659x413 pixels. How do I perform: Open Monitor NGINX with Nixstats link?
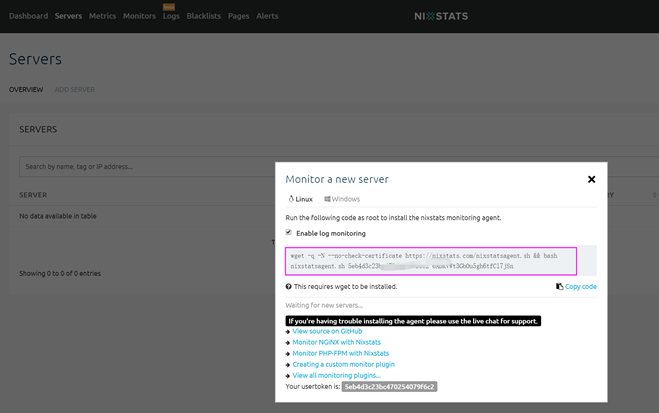(336, 342)
